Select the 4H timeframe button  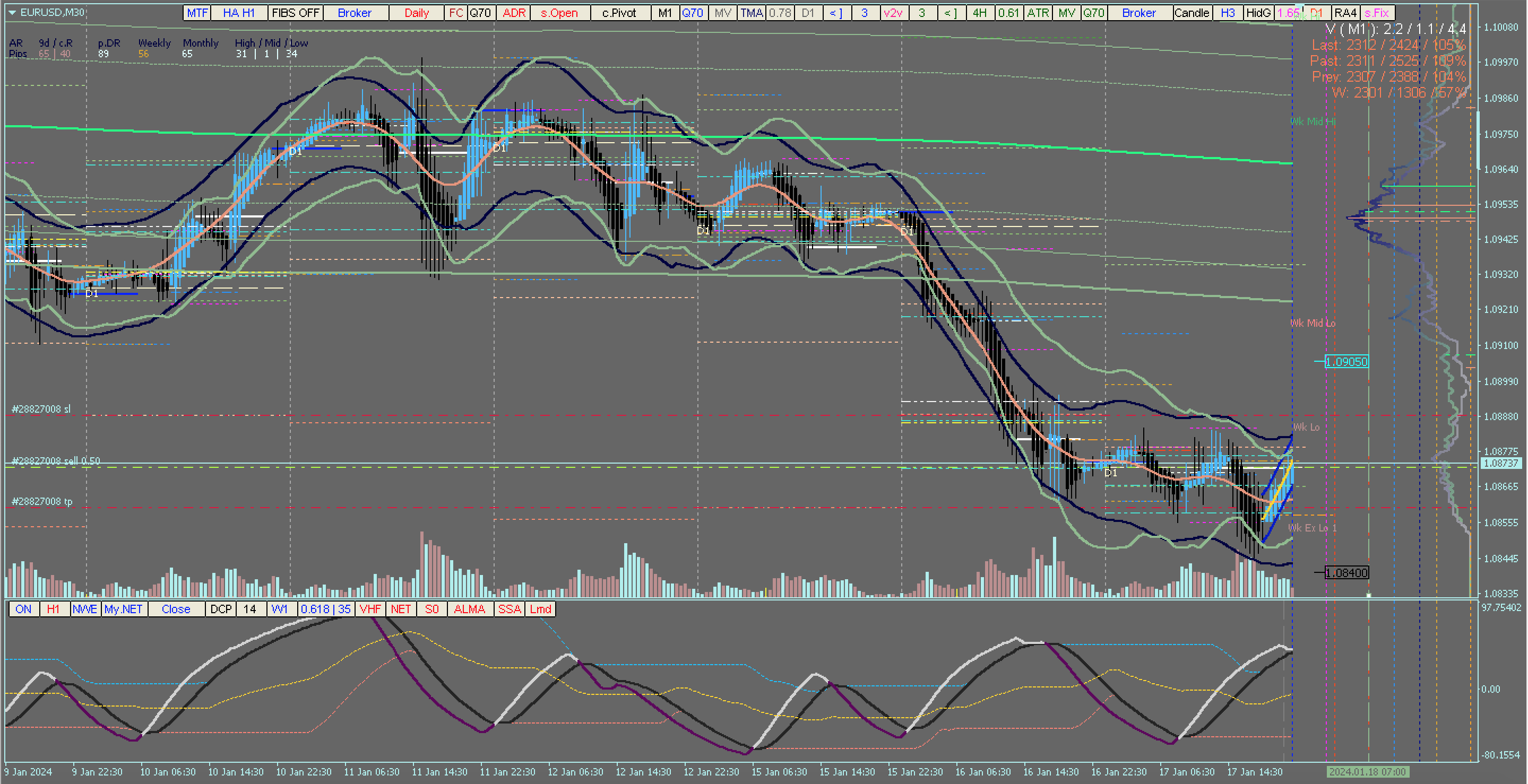979,13
